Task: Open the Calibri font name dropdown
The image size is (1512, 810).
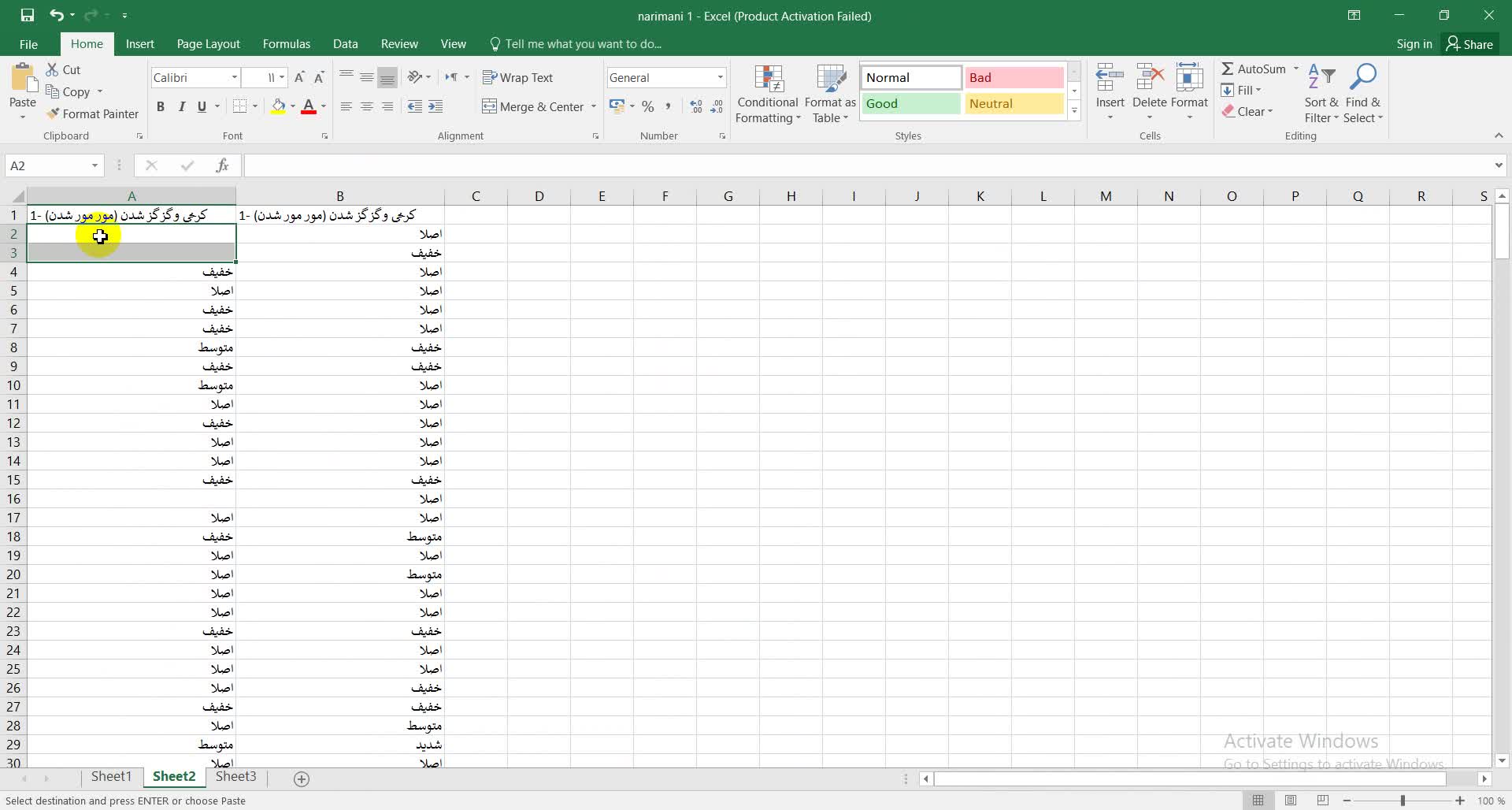Action: 234,77
